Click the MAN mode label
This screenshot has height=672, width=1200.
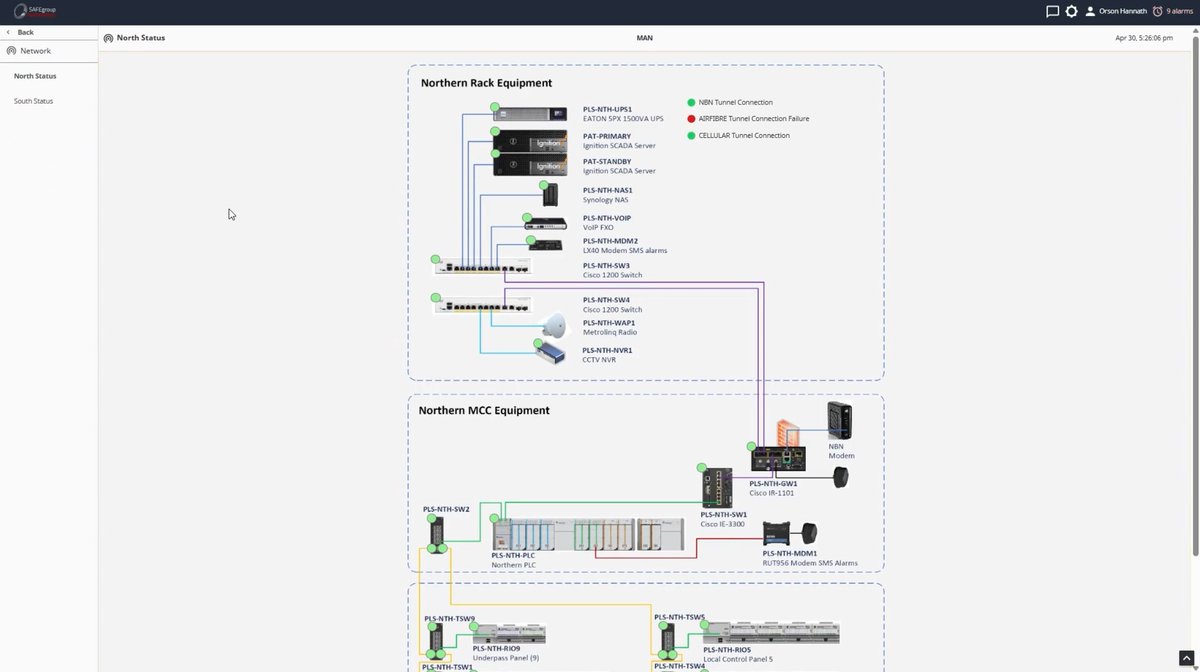point(644,38)
